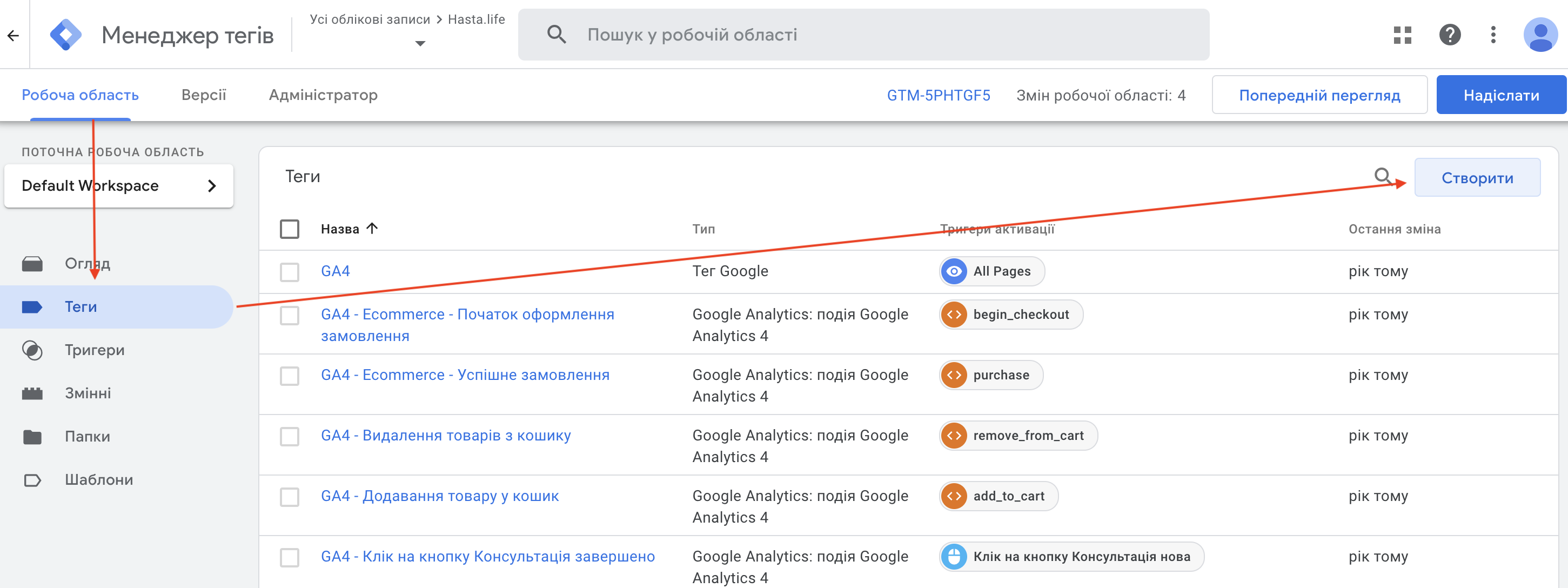Open the three-dot more options menu
This screenshot has width=1568, height=588.
coord(1492,35)
